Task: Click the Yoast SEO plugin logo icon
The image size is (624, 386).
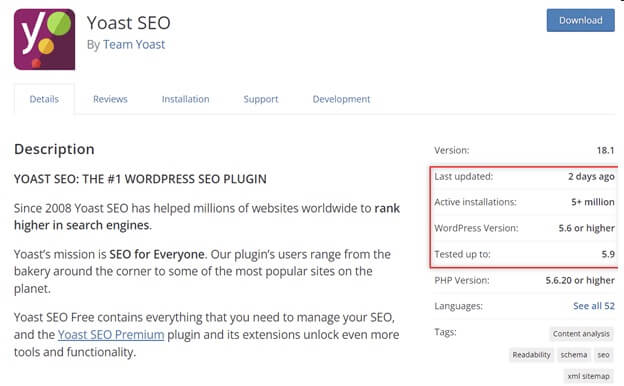Action: [x=44, y=39]
